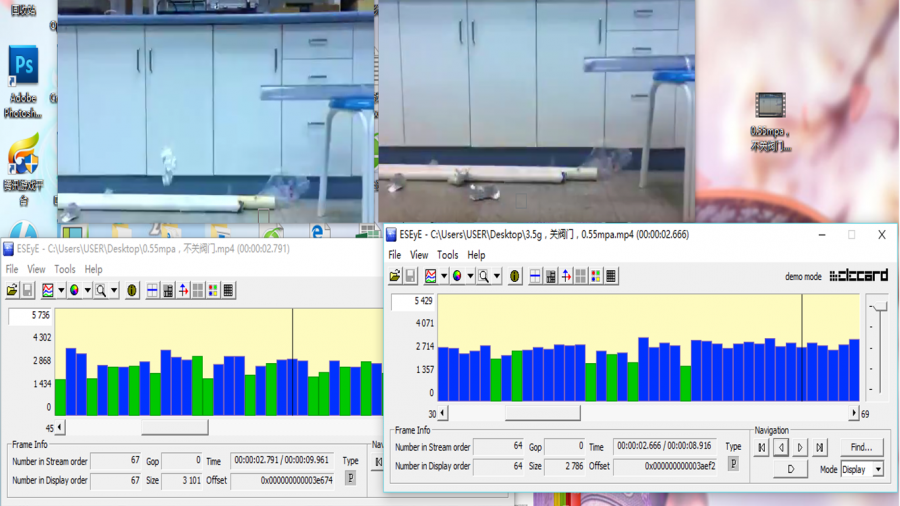Open the Tools menu in right ESEyE window
The width and height of the screenshot is (900, 506).
click(447, 255)
